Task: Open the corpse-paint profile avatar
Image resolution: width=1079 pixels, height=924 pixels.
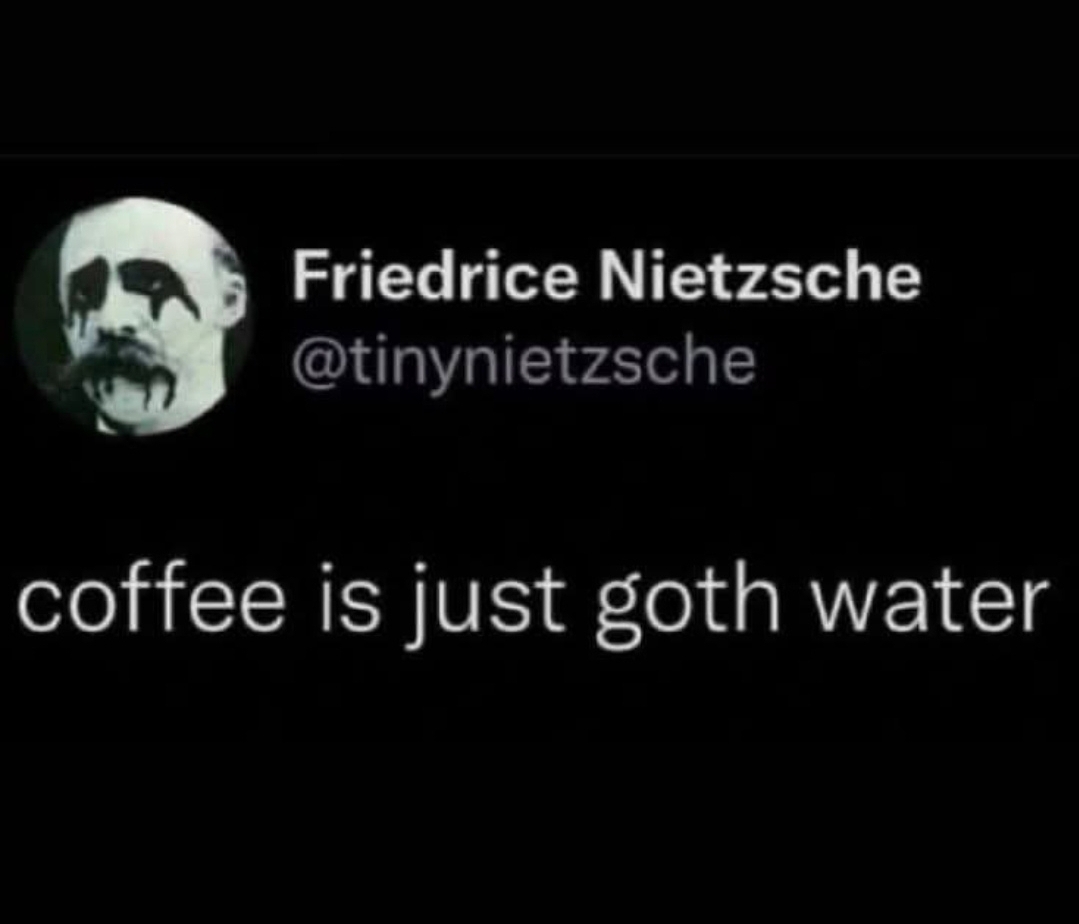Action: [131, 316]
